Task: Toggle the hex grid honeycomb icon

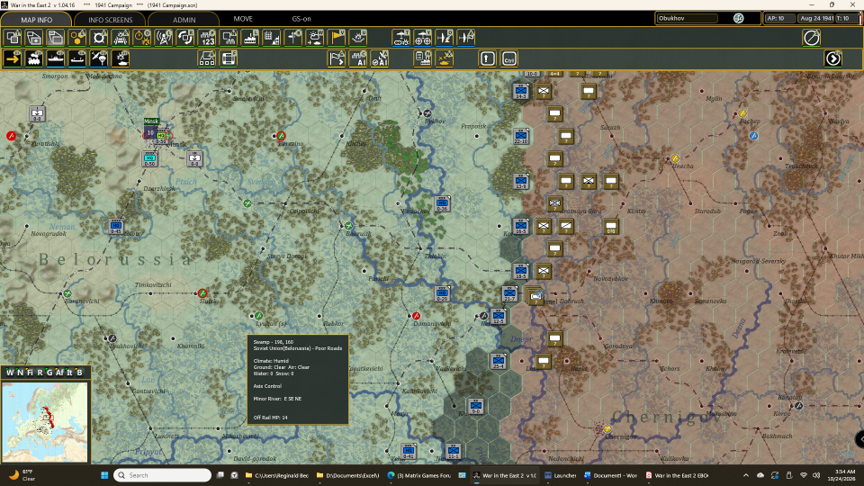Action: point(77,37)
